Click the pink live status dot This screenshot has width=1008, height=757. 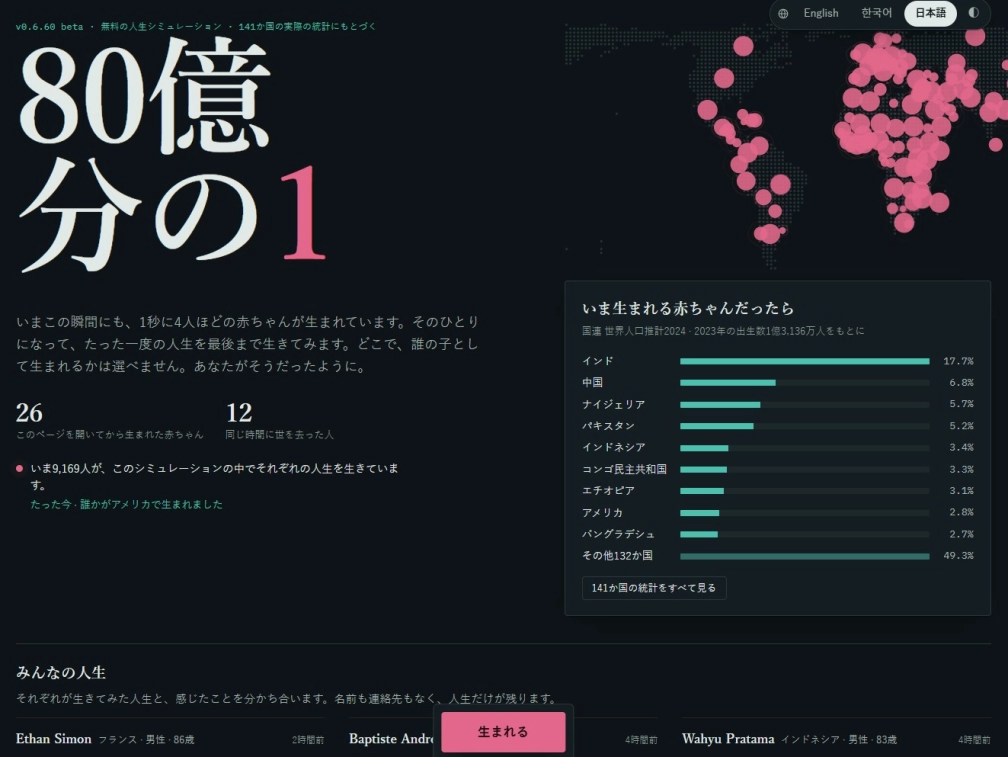(19, 468)
